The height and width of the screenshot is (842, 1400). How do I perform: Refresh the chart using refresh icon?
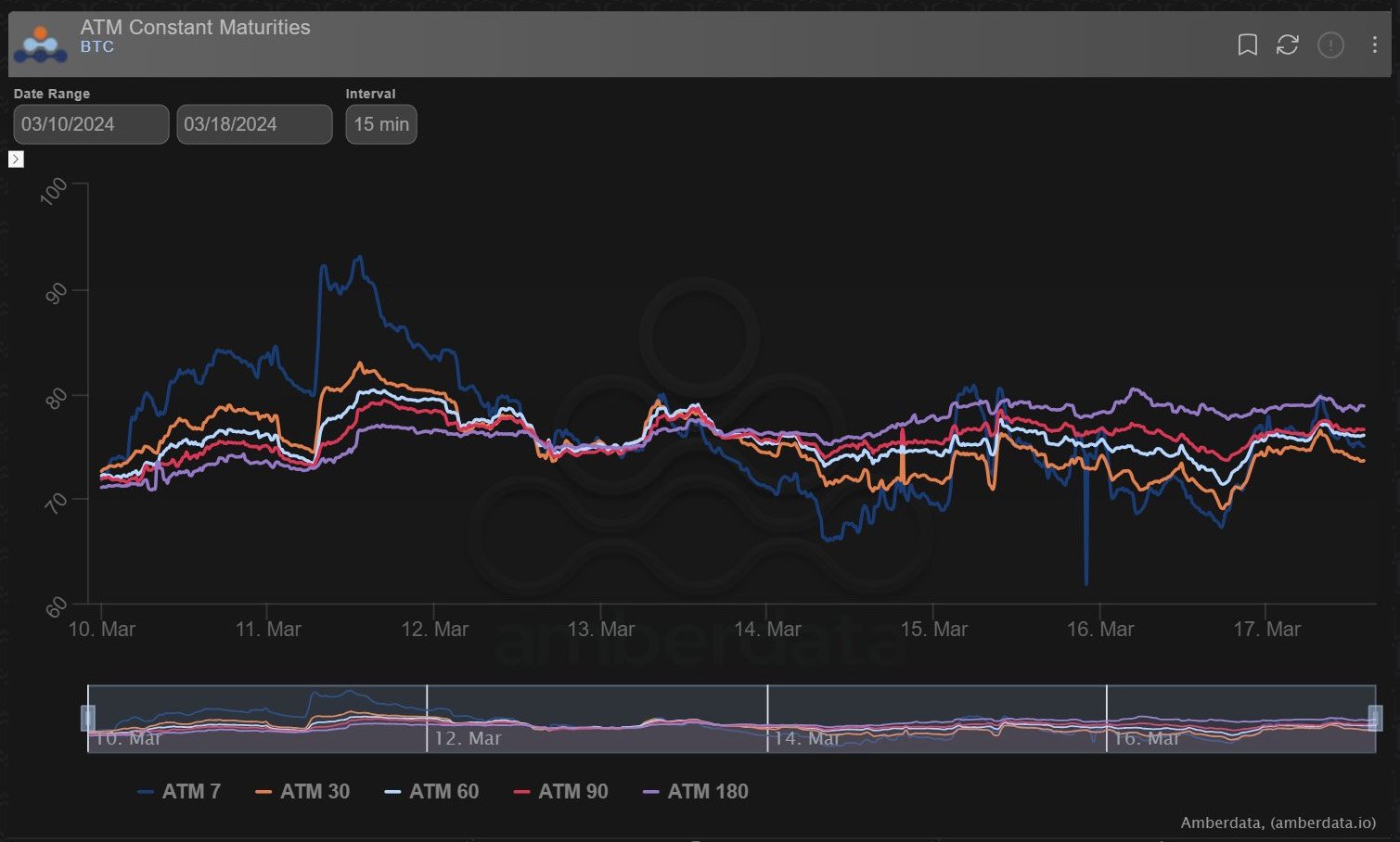[1287, 45]
